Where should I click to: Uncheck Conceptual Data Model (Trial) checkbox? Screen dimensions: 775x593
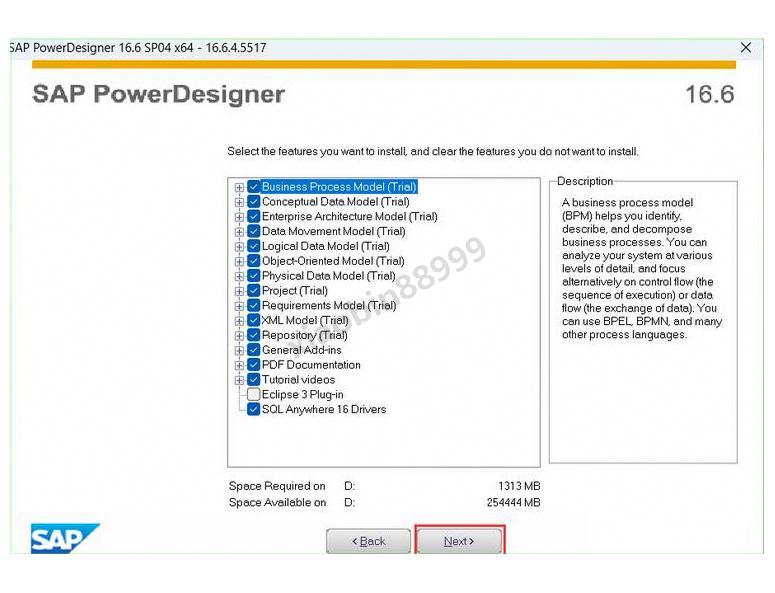(x=254, y=202)
